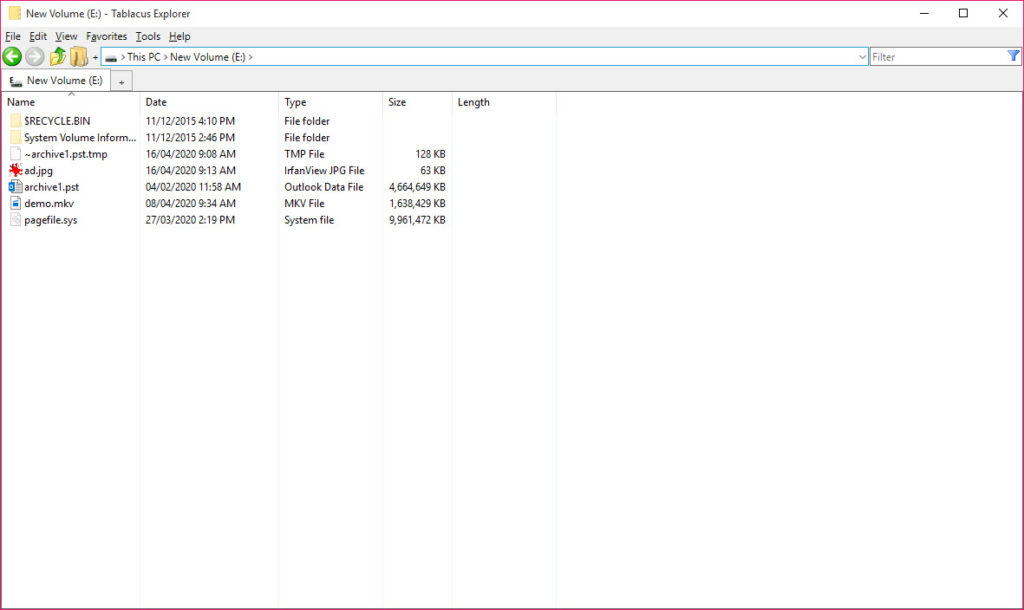Click New Volume (E:) breadcrumb segment
Screen dimensions: 1024x610
pyautogui.click(x=208, y=57)
